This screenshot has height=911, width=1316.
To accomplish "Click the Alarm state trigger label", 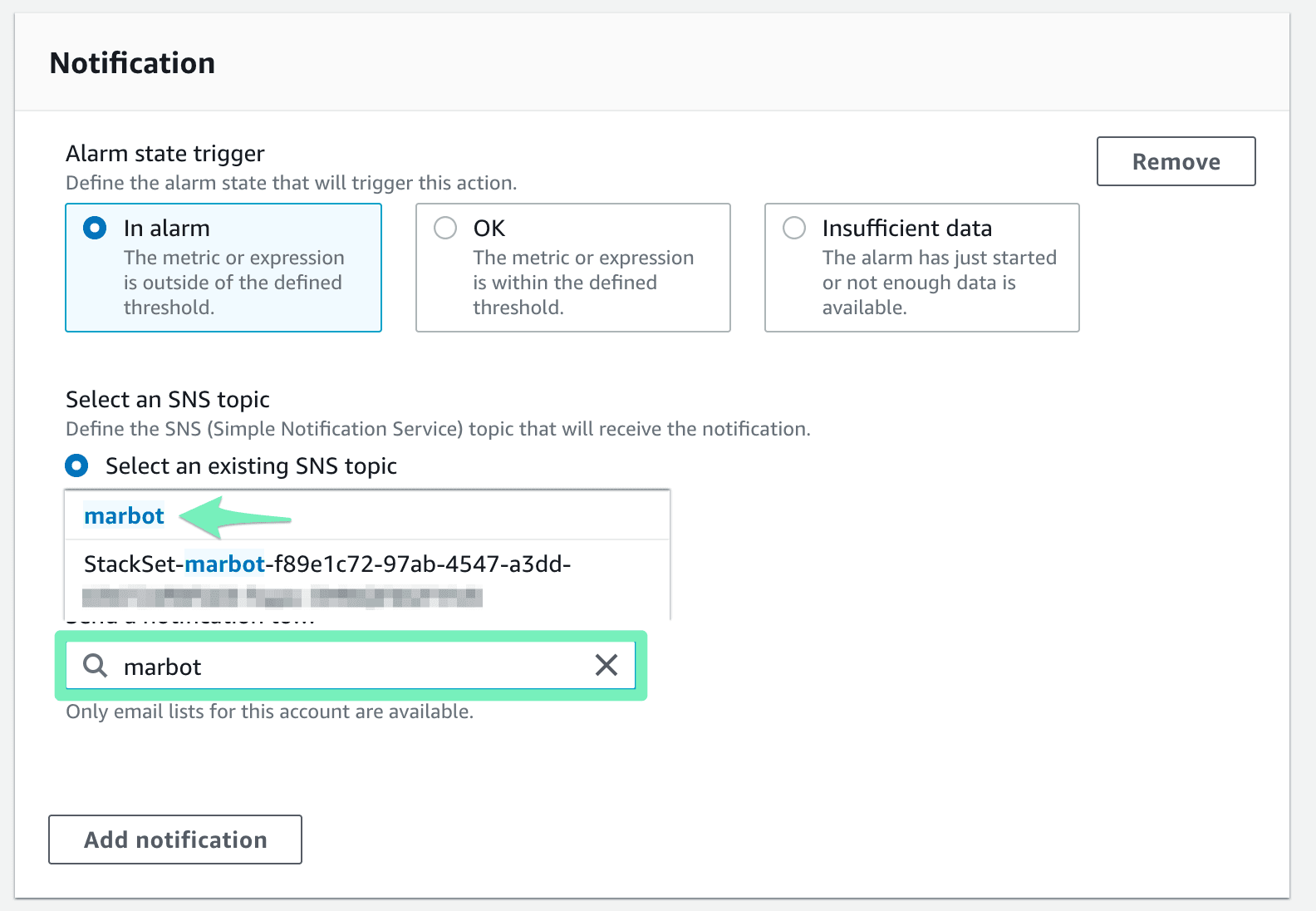I will (165, 154).
